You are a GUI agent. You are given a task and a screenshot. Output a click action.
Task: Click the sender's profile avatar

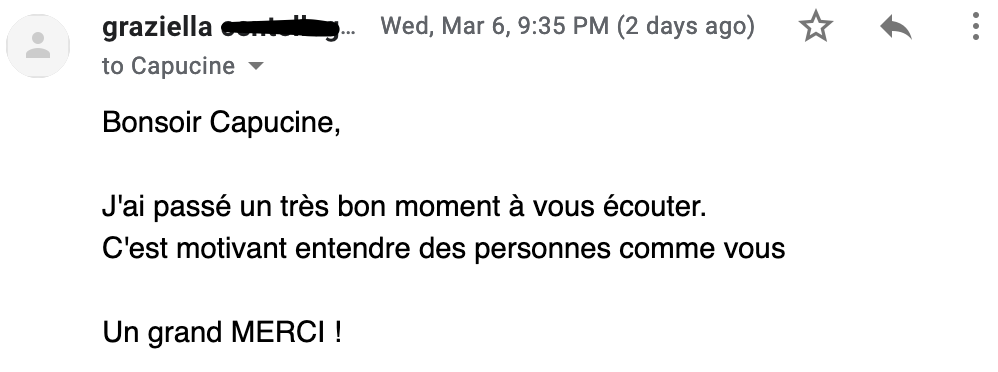point(38,46)
